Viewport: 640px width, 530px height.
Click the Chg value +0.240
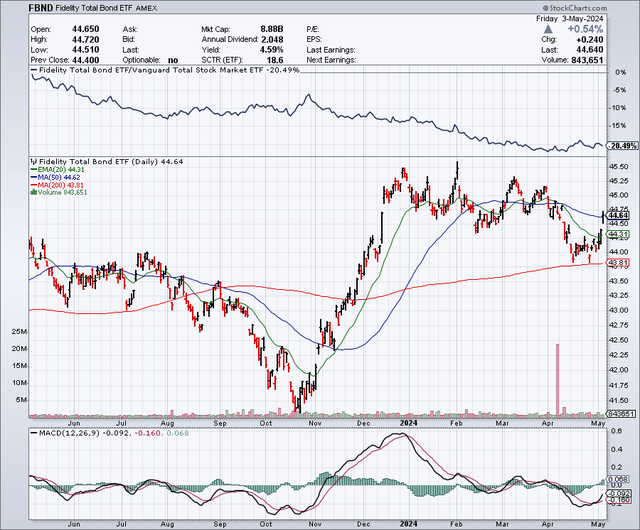pos(590,40)
